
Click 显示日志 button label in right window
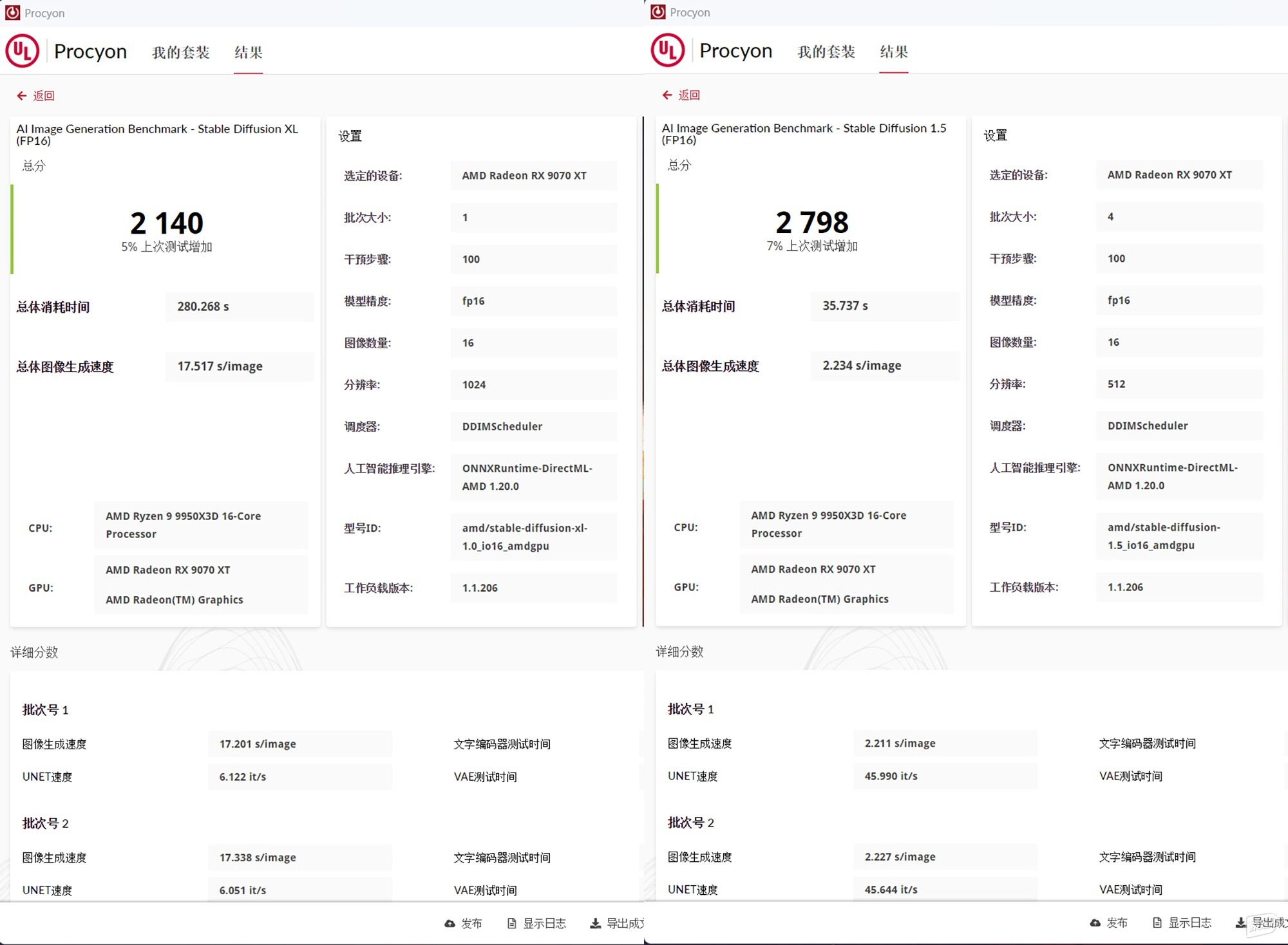point(1189,923)
